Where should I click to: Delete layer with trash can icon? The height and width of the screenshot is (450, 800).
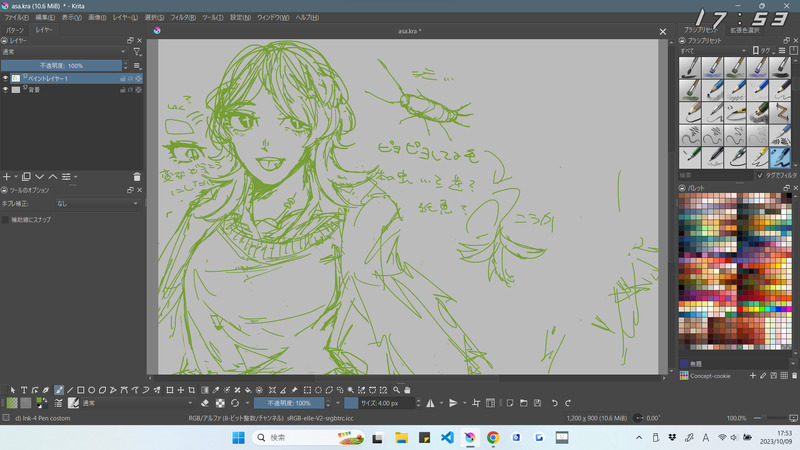pyautogui.click(x=137, y=176)
